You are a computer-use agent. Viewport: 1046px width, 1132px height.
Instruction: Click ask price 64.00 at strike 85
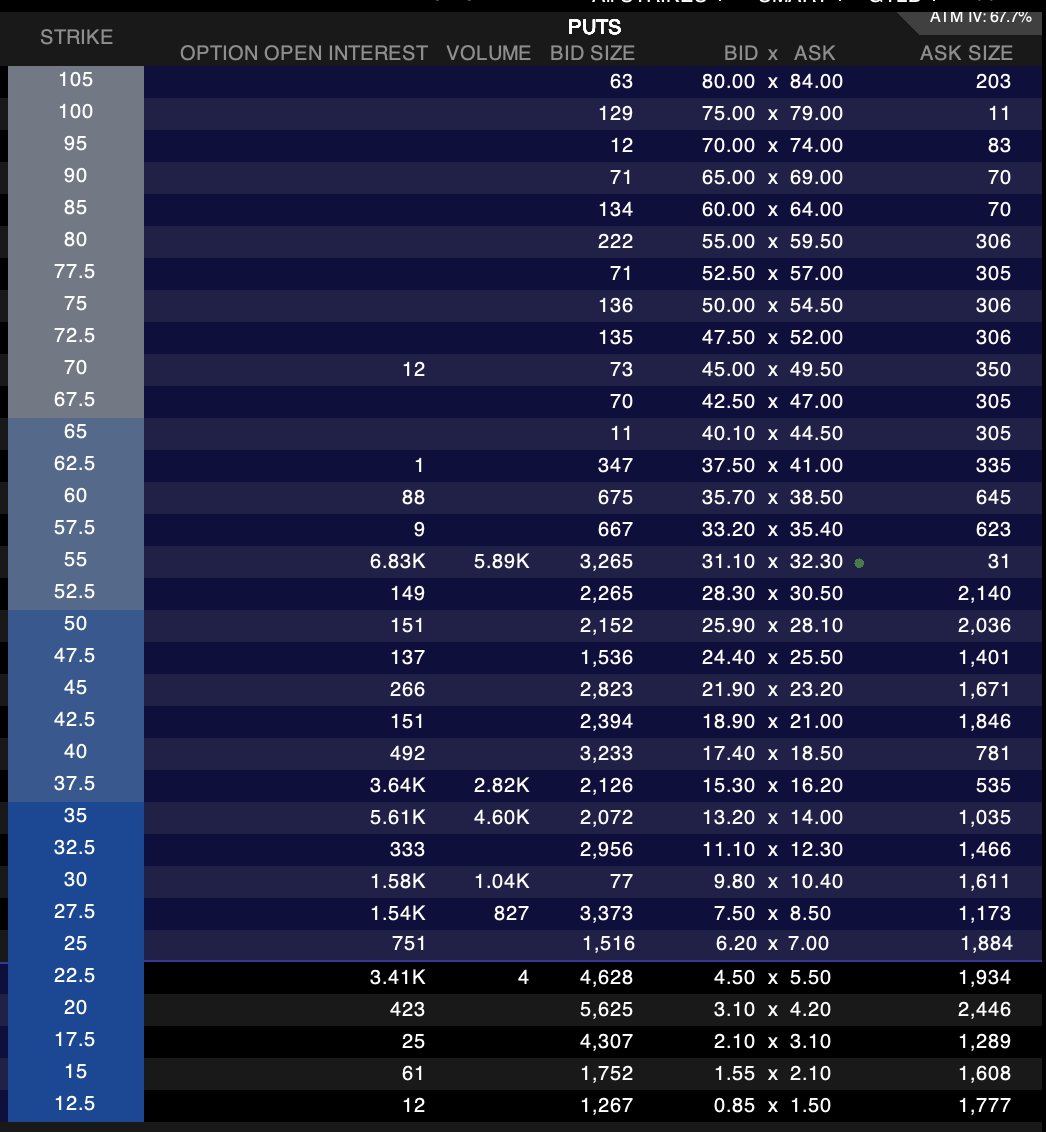(816, 209)
